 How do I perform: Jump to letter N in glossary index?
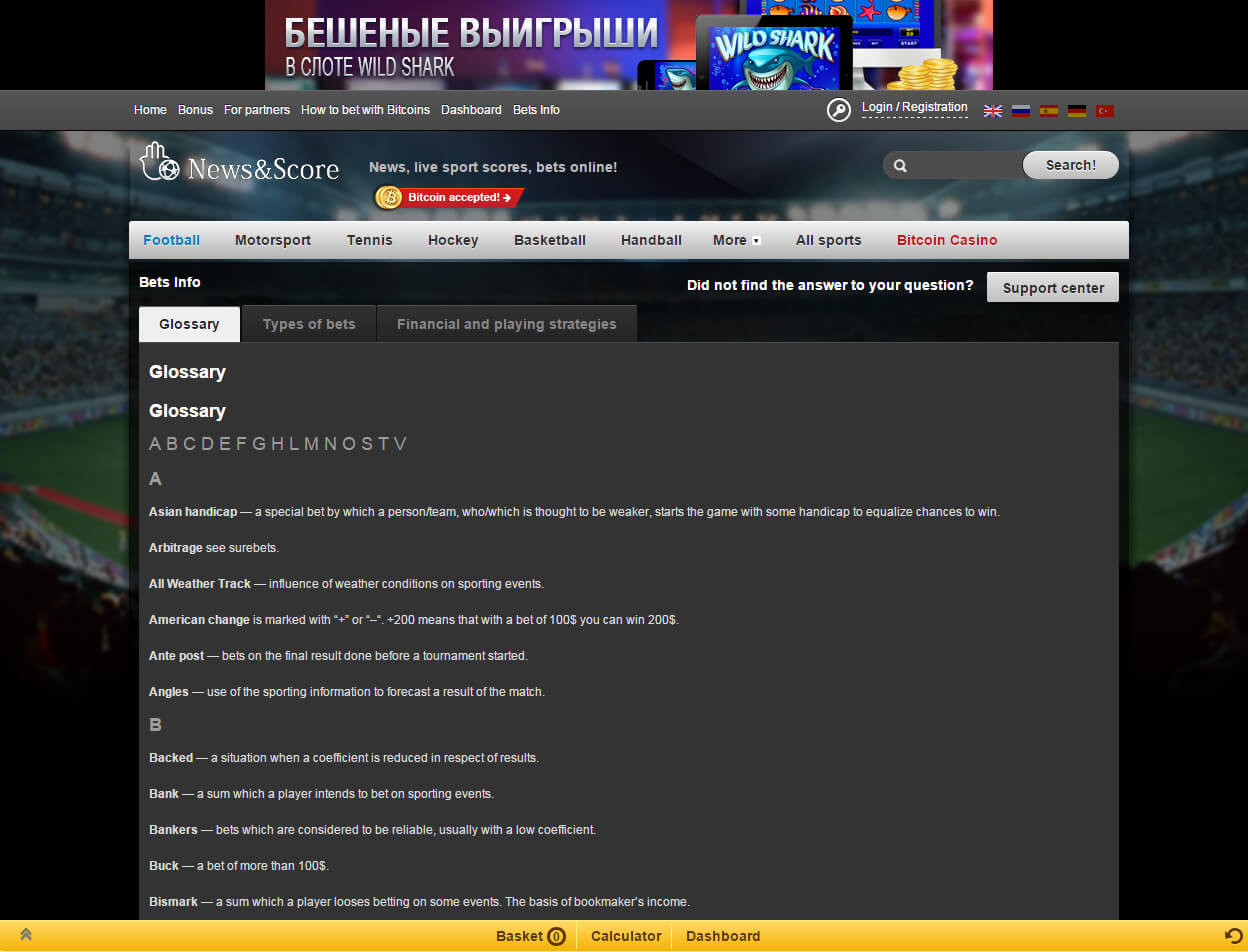point(330,444)
